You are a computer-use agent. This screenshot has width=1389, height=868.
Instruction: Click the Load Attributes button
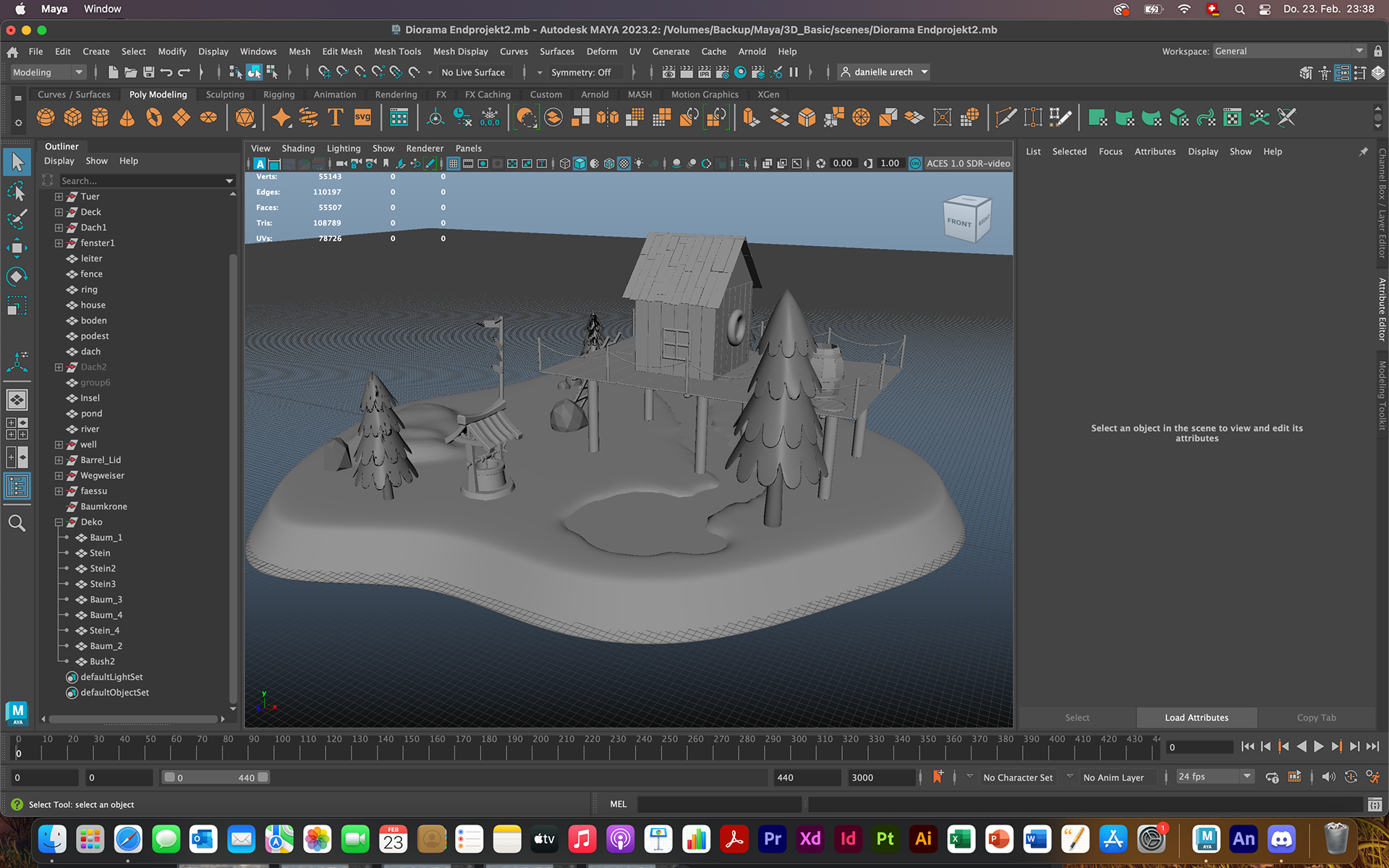pyautogui.click(x=1197, y=718)
